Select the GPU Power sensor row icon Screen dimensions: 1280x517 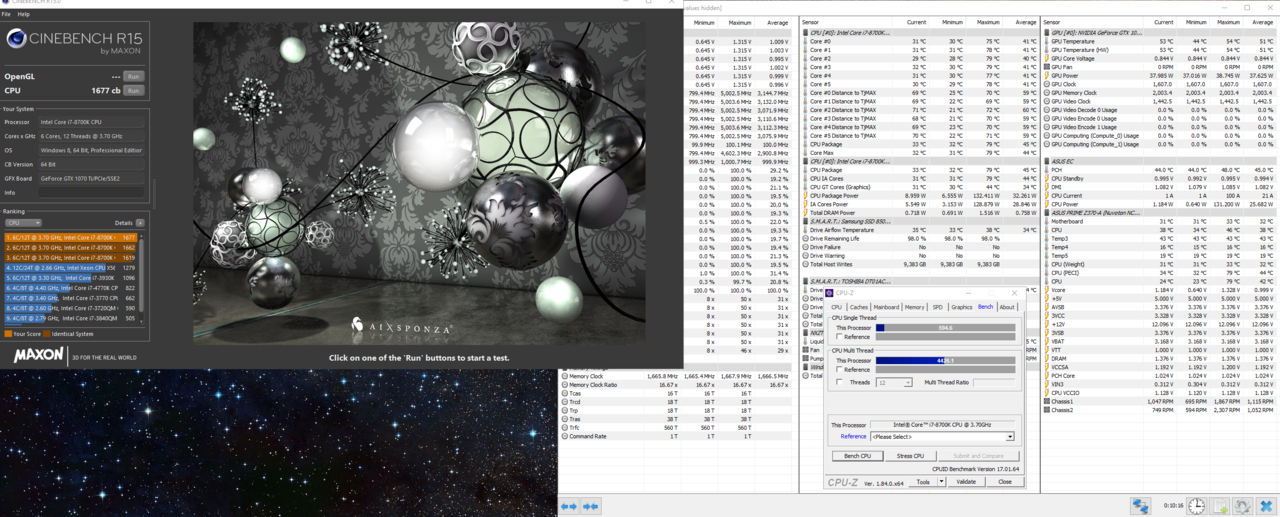[1047, 75]
